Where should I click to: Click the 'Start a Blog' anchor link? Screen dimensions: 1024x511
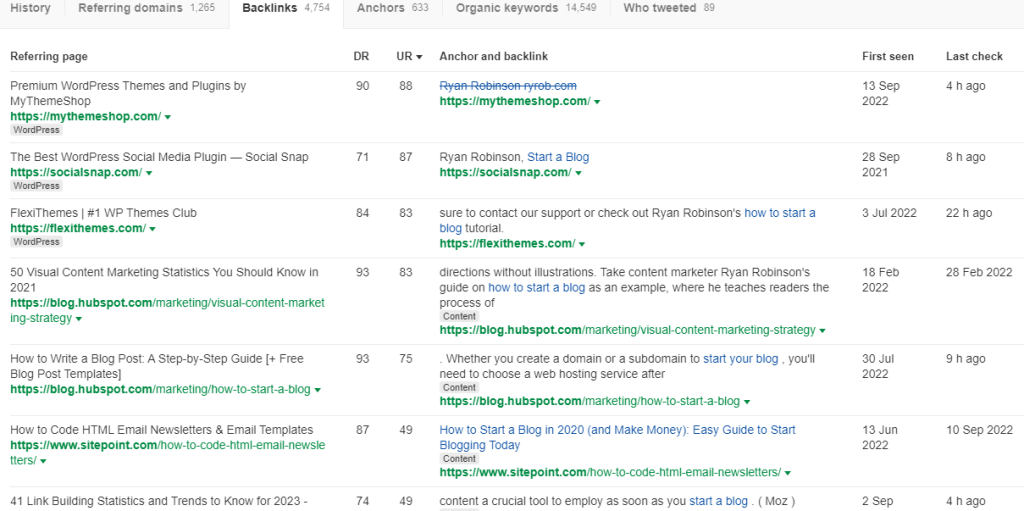pos(558,157)
